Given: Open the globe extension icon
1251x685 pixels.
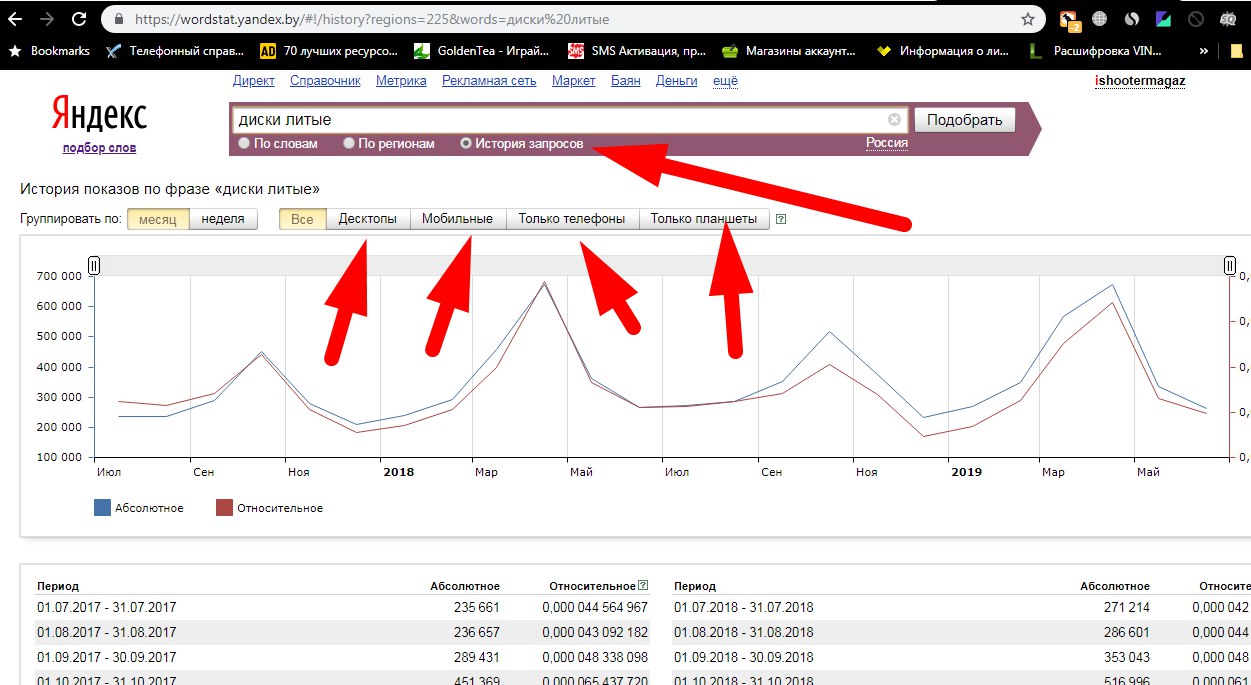Looking at the screenshot, I should 1101,19.
